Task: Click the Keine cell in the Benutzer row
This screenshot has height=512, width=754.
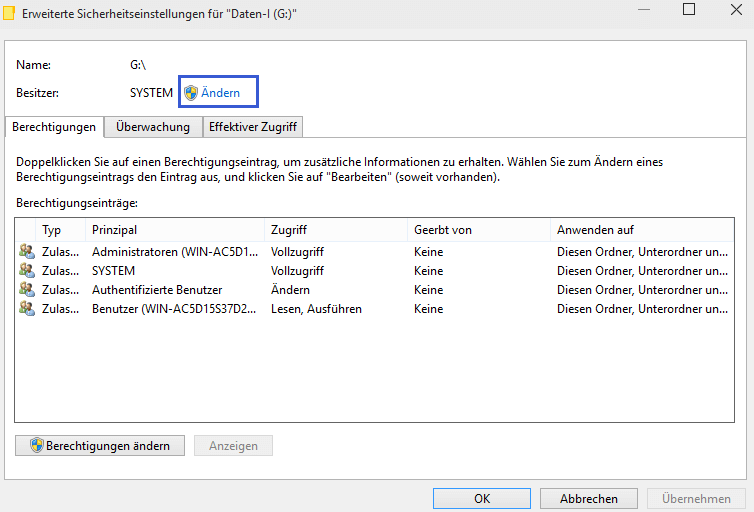Action: tap(428, 309)
